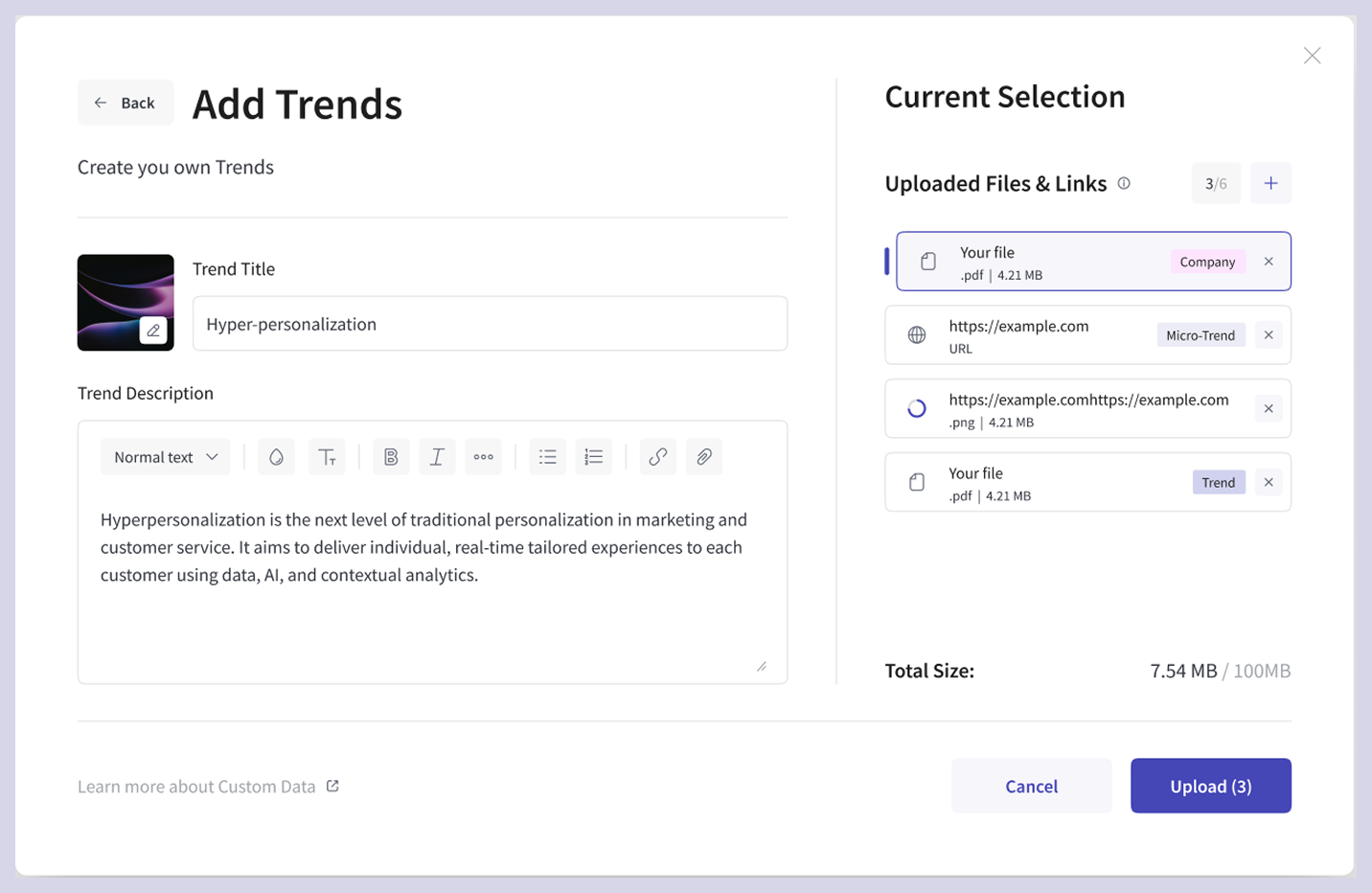Click inside the Trend Title field
Screen dimensions: 1372x893
pos(490,323)
